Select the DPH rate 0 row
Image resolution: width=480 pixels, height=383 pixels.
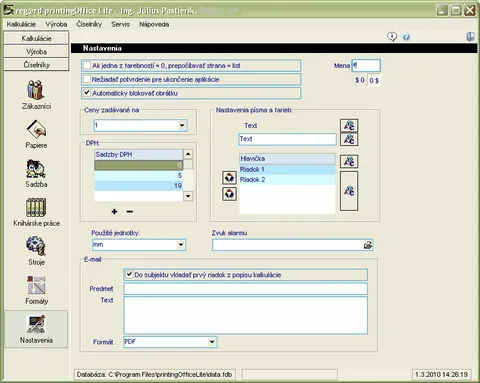[x=139, y=165]
